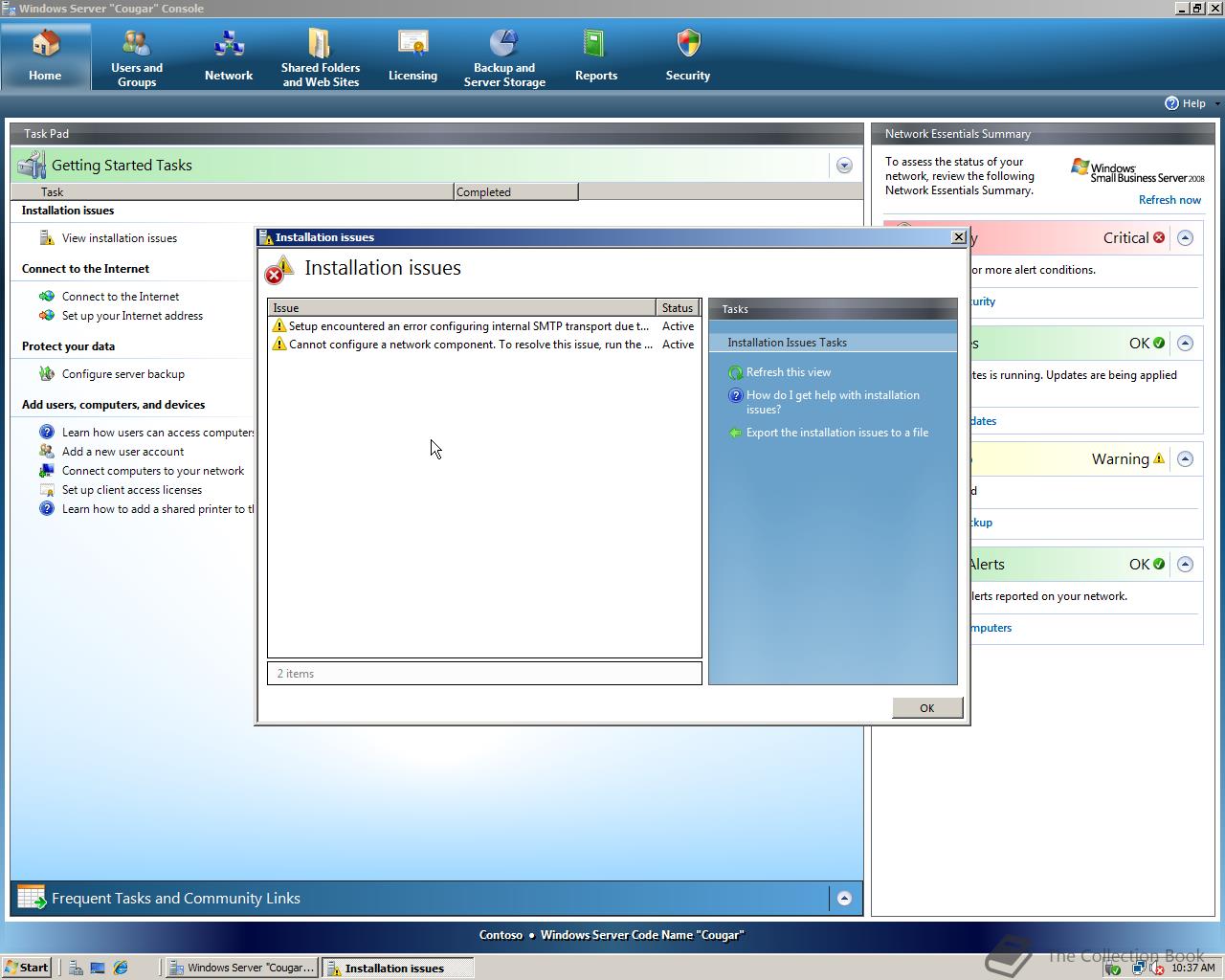Click the Getting Started Tasks header icon

pos(31,165)
